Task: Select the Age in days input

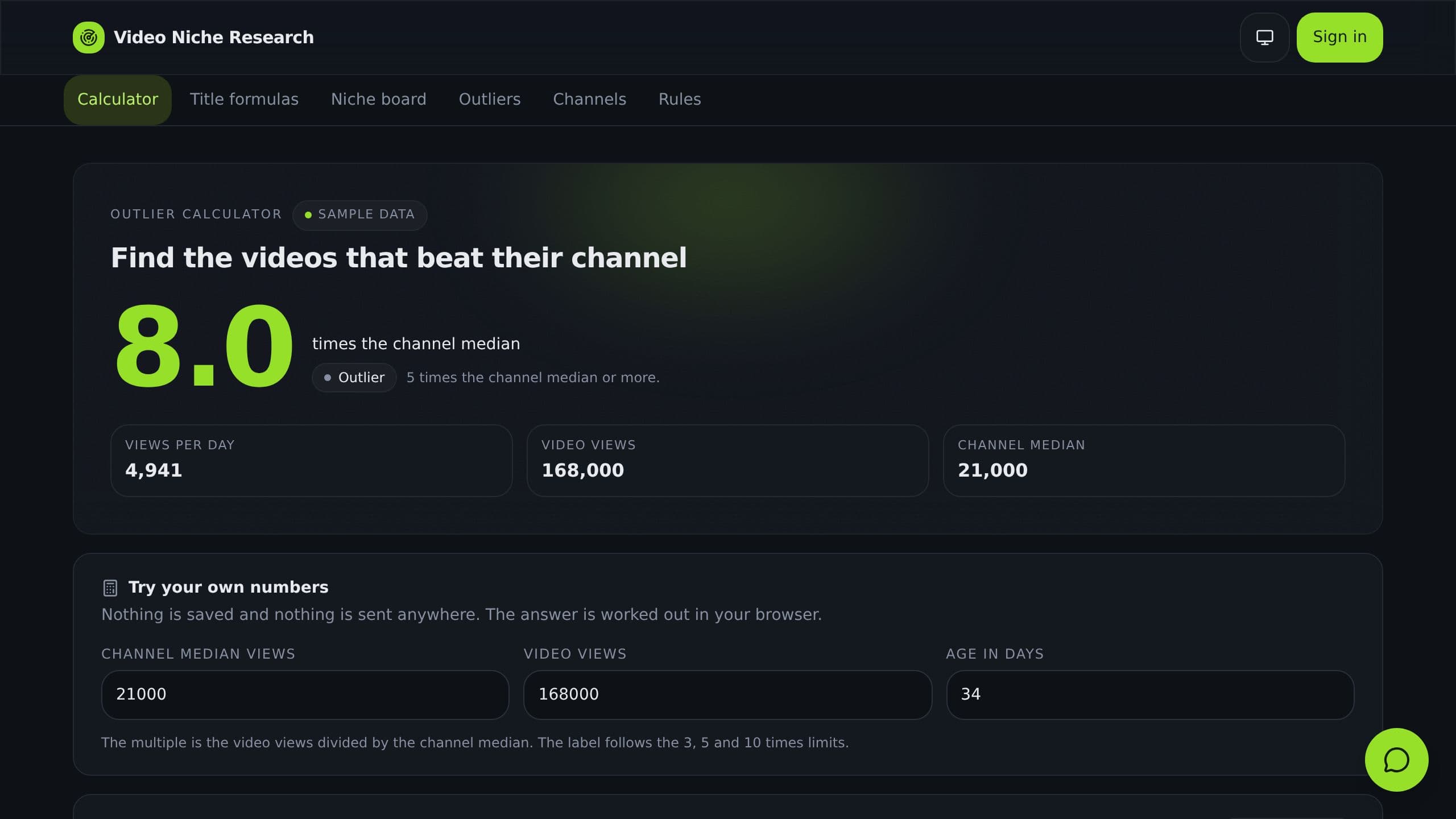Action: point(1150,694)
